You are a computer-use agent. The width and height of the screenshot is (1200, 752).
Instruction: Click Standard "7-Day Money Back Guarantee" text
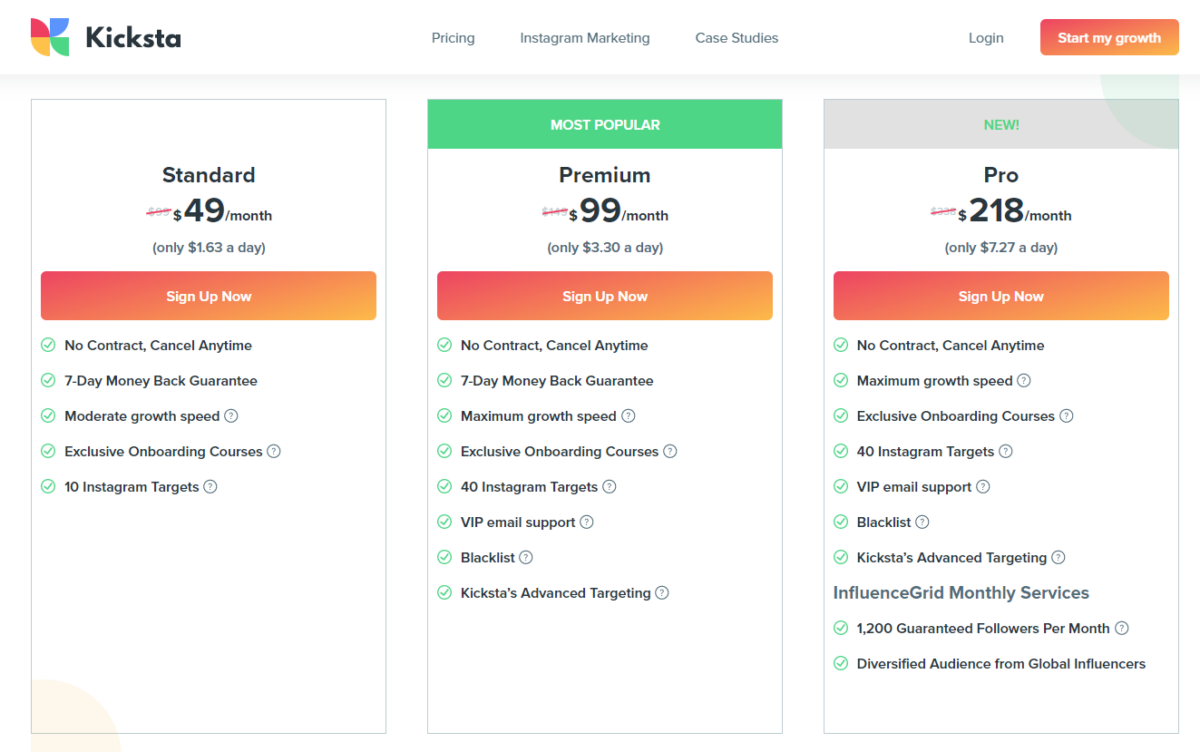(x=161, y=380)
